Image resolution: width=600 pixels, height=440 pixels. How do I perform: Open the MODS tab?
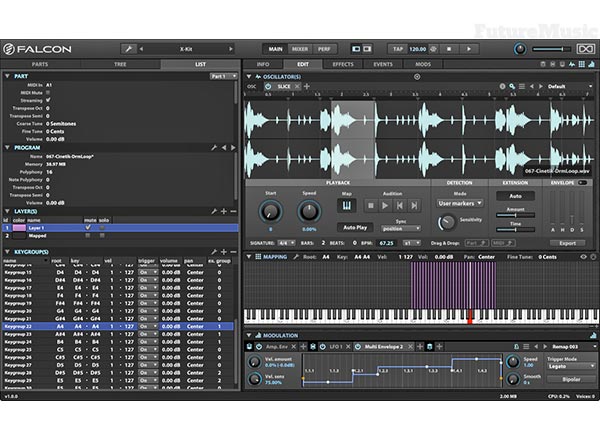coord(423,64)
